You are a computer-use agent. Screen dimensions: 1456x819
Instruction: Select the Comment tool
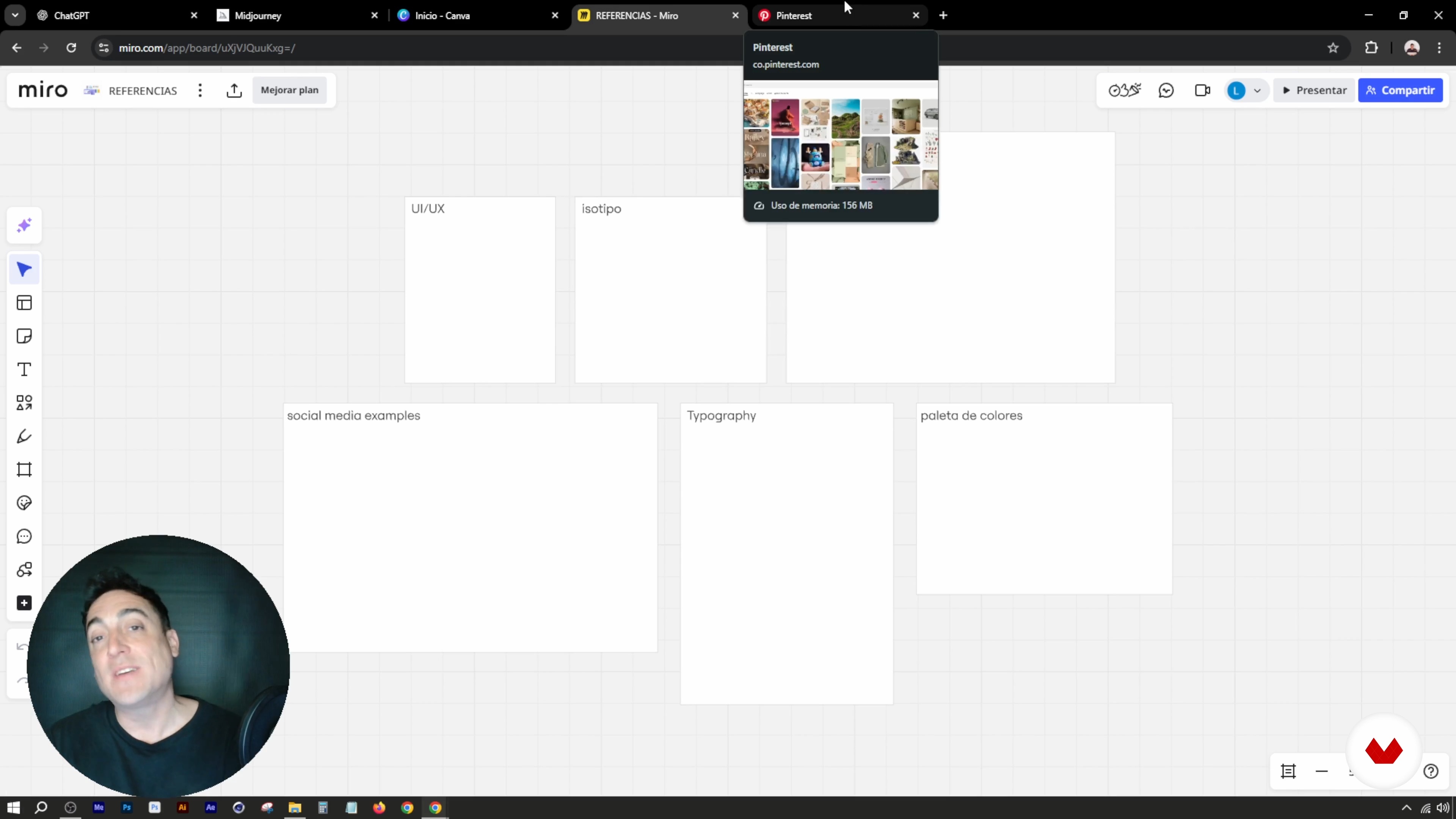pos(24,537)
